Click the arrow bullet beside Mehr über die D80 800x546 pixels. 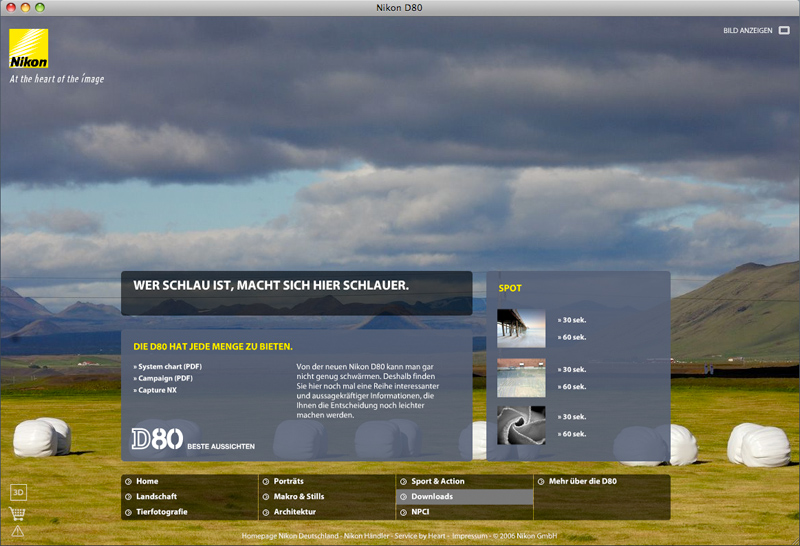[x=541, y=481]
